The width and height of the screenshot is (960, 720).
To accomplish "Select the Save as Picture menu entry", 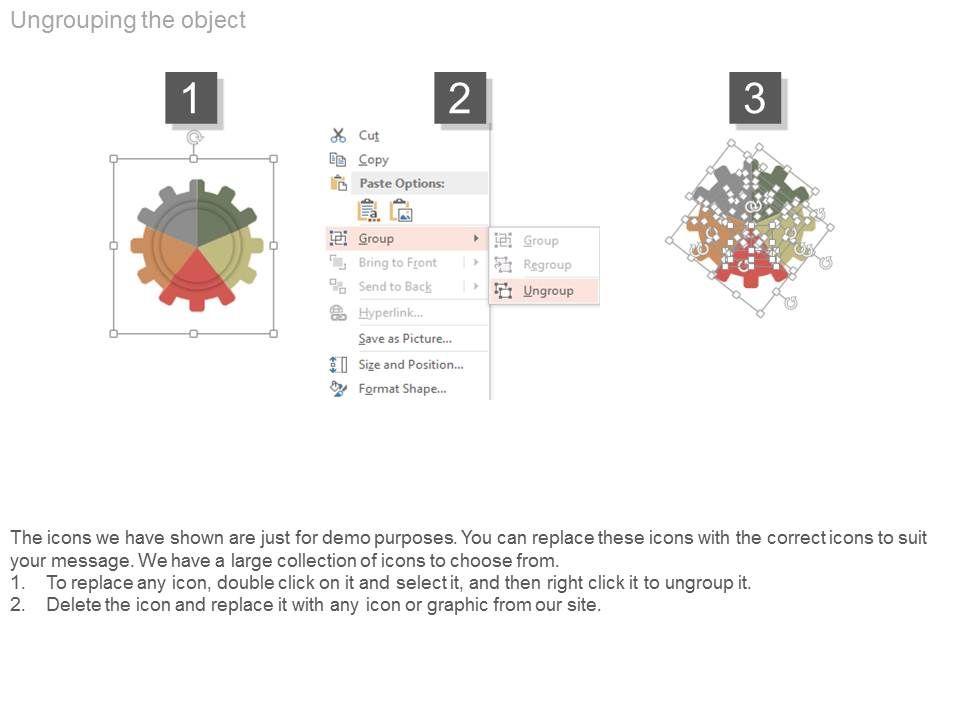I will (405, 339).
